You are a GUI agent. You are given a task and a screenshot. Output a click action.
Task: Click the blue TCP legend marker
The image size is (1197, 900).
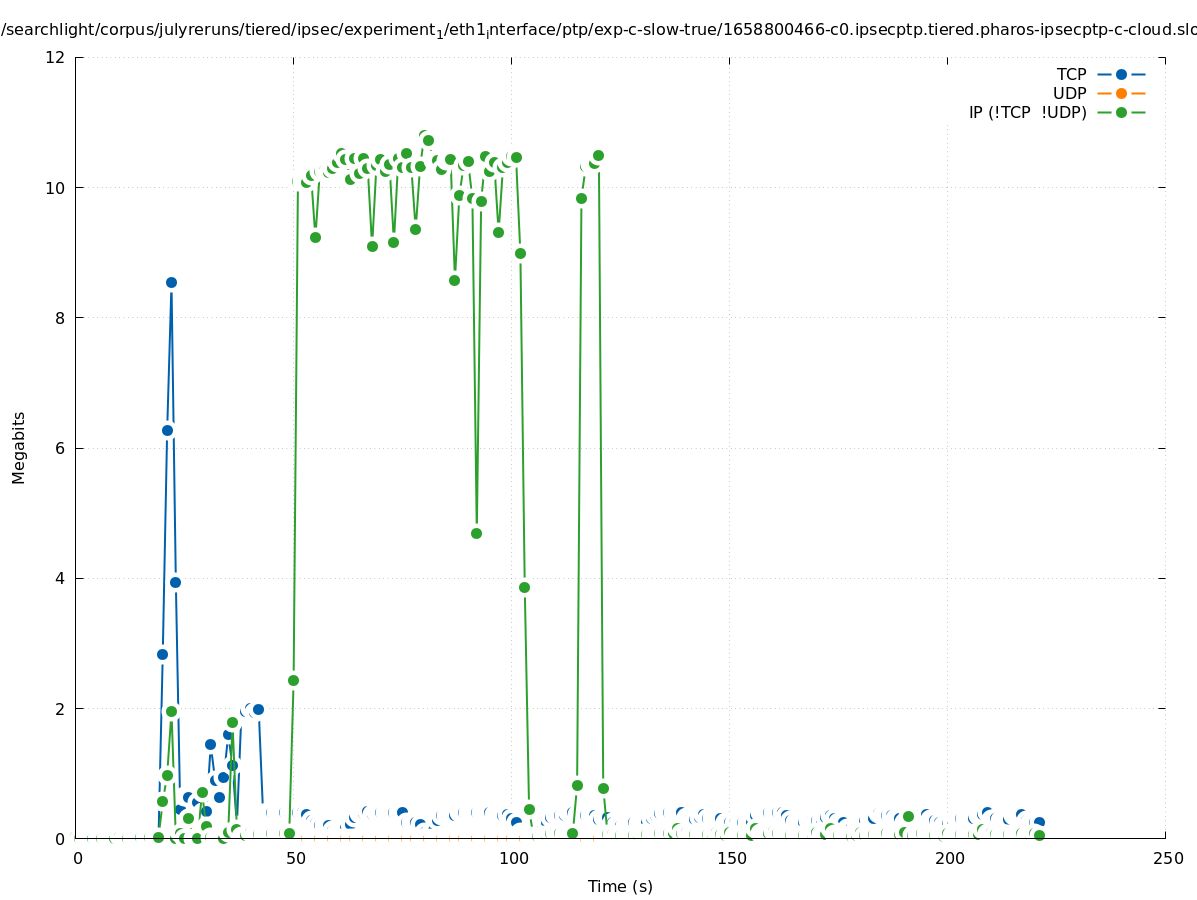click(1121, 74)
